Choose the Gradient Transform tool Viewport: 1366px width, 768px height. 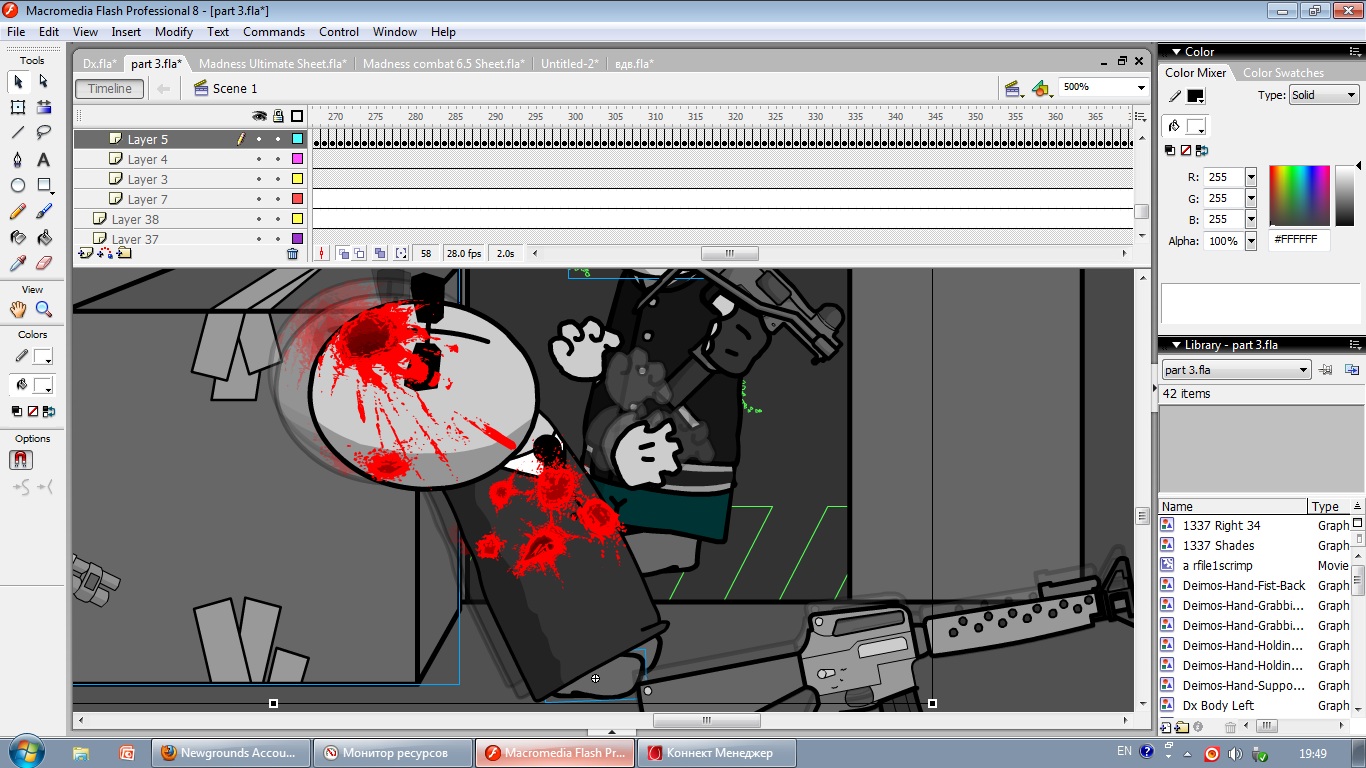(x=43, y=107)
